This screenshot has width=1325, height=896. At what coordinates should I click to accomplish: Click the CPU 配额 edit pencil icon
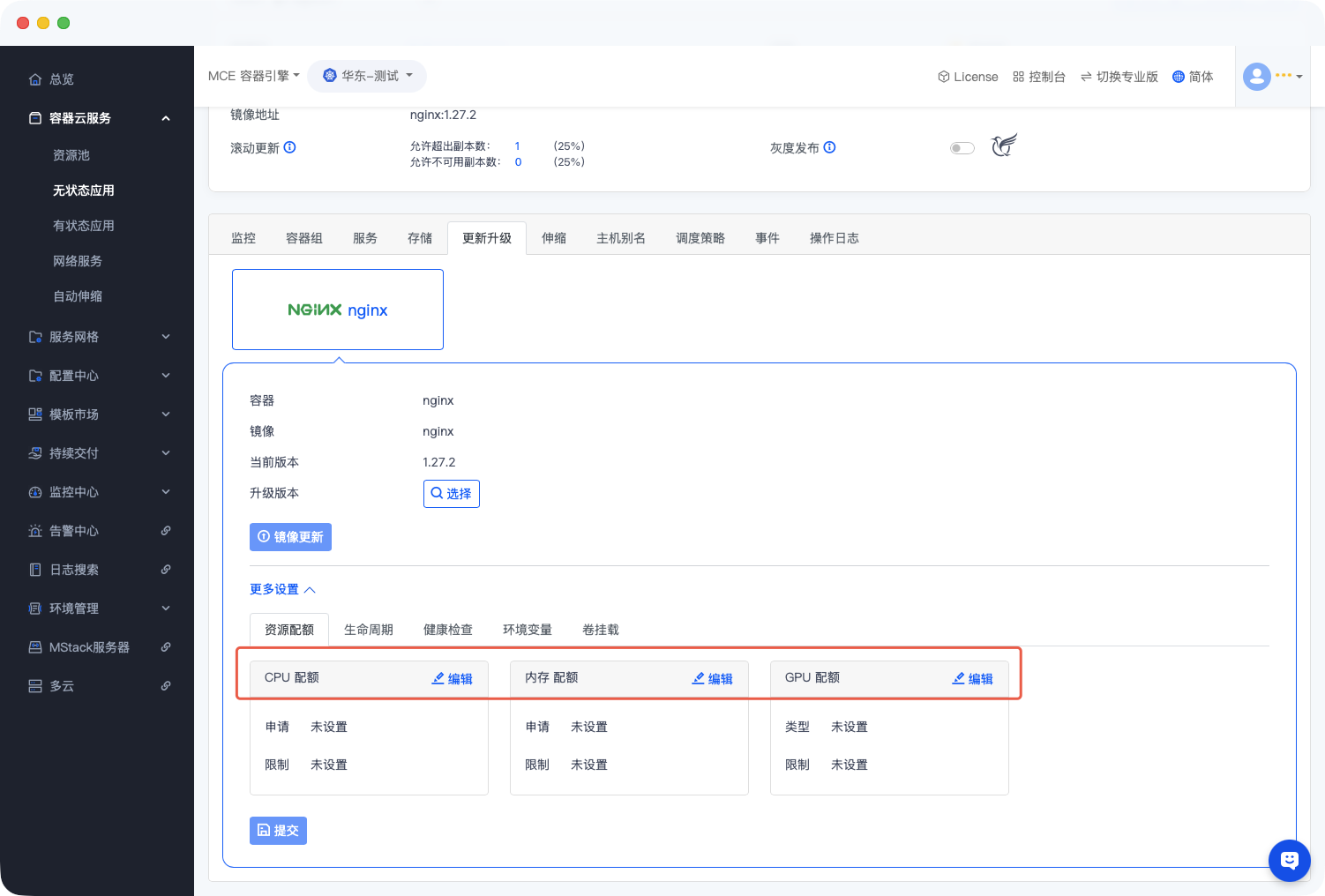click(438, 678)
